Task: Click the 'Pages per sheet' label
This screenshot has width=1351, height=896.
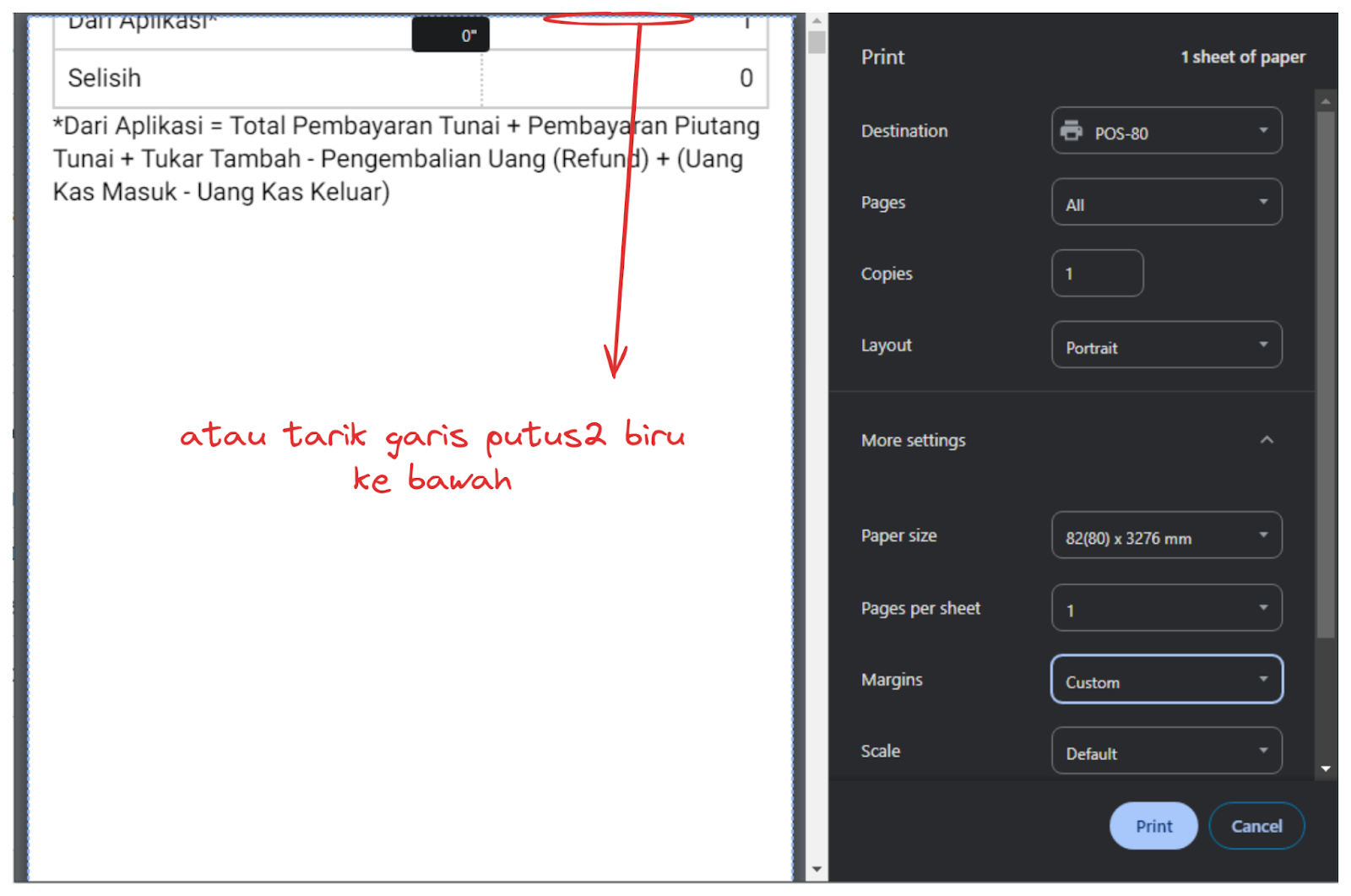Action: 920,608
